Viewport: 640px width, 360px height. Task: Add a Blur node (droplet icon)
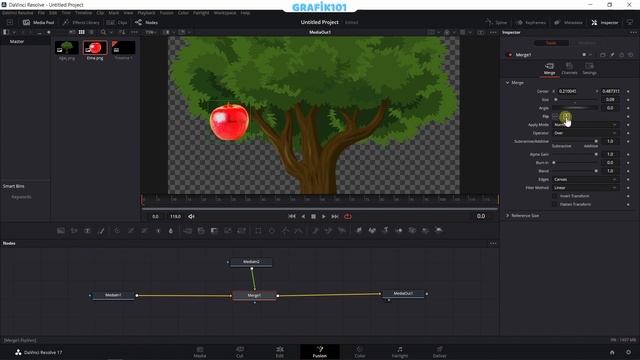pos(171,231)
